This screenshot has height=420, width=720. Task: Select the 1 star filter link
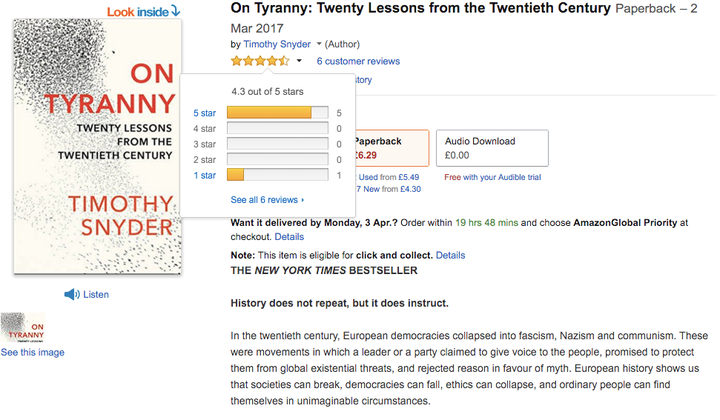[204, 175]
